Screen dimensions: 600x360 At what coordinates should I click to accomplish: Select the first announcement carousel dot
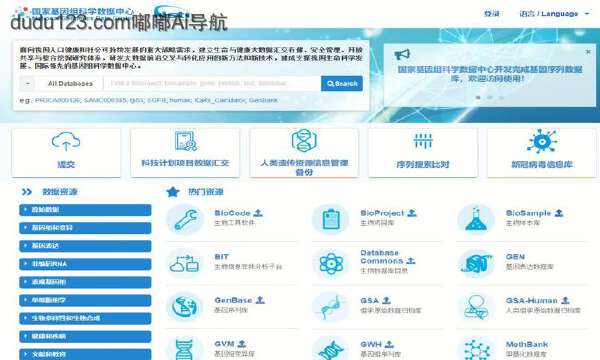478,98
